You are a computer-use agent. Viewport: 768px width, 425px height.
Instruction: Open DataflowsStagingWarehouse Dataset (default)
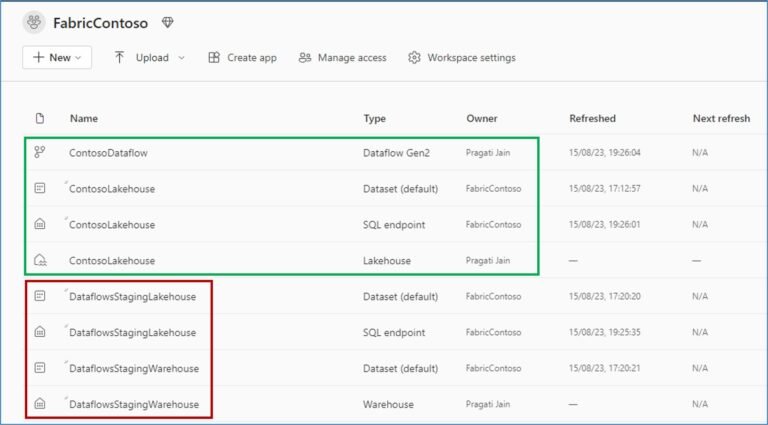tap(134, 368)
